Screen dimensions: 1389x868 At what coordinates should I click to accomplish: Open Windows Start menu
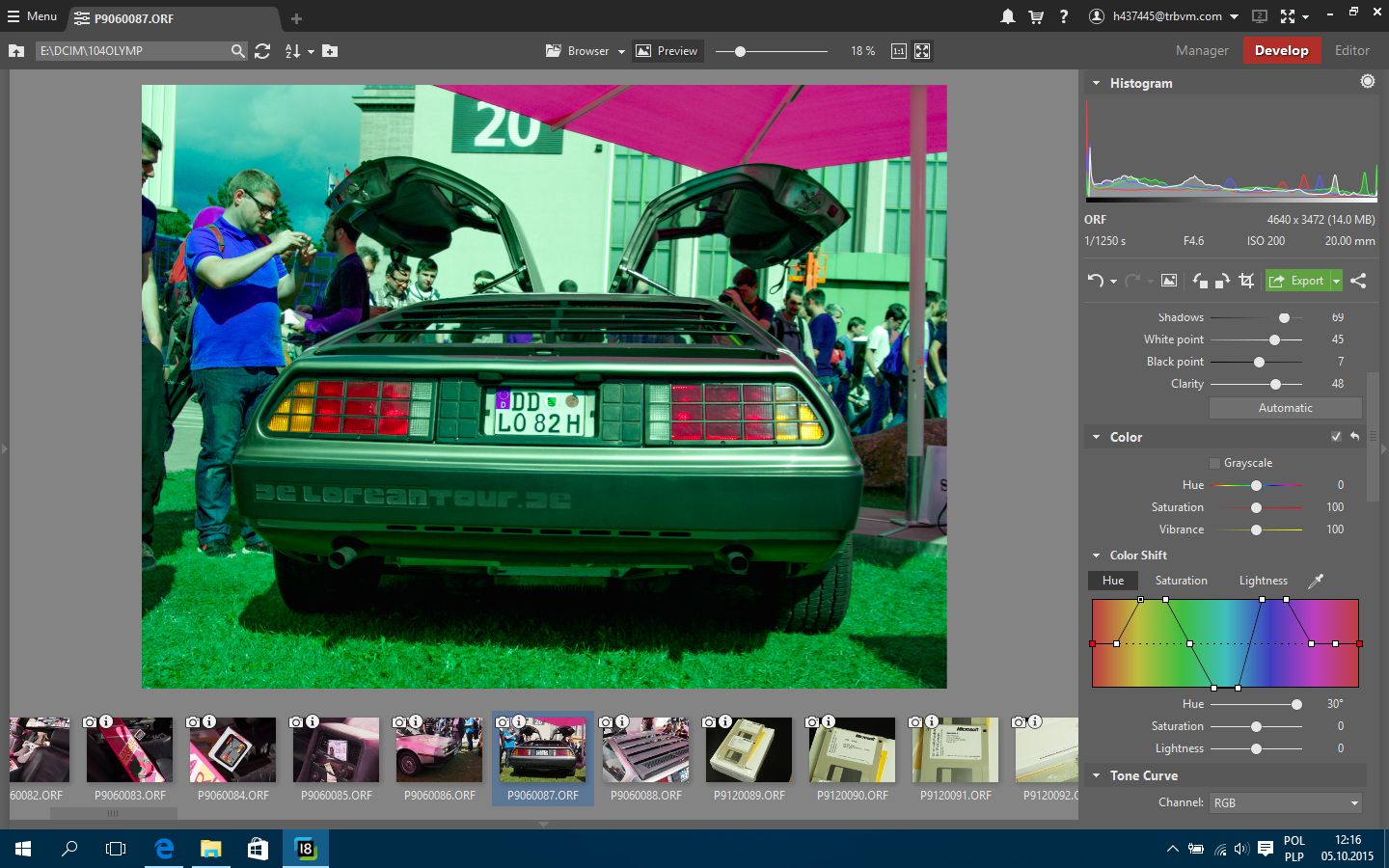coord(23,849)
